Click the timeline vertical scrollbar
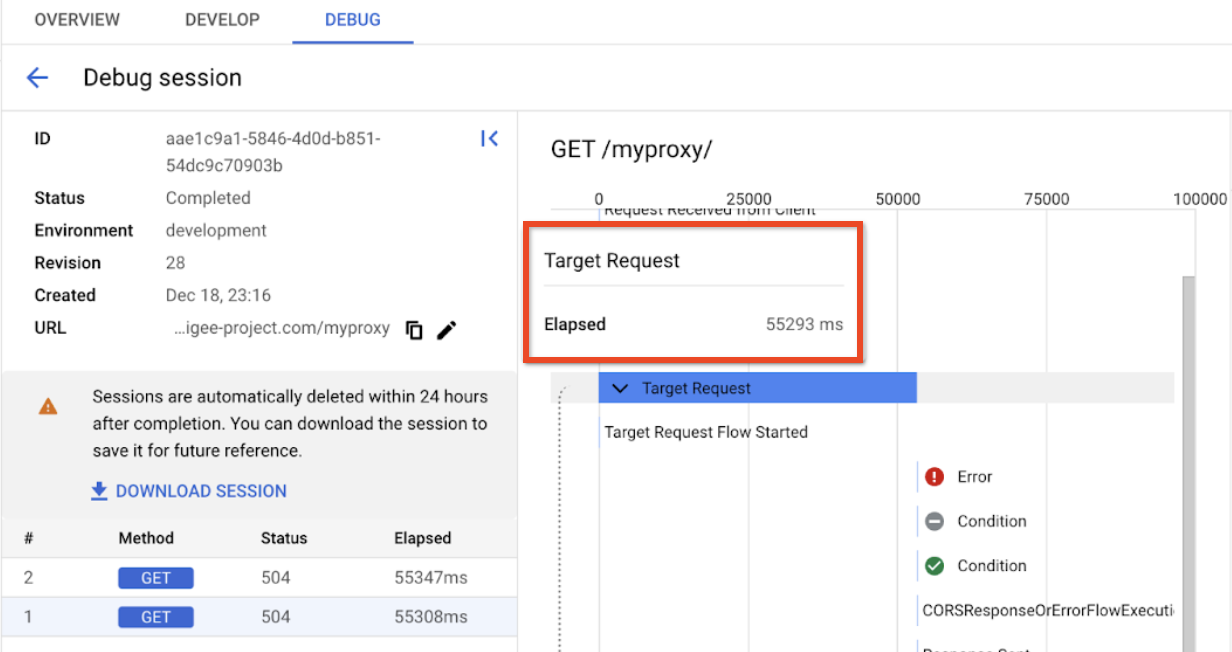 tap(1188, 450)
